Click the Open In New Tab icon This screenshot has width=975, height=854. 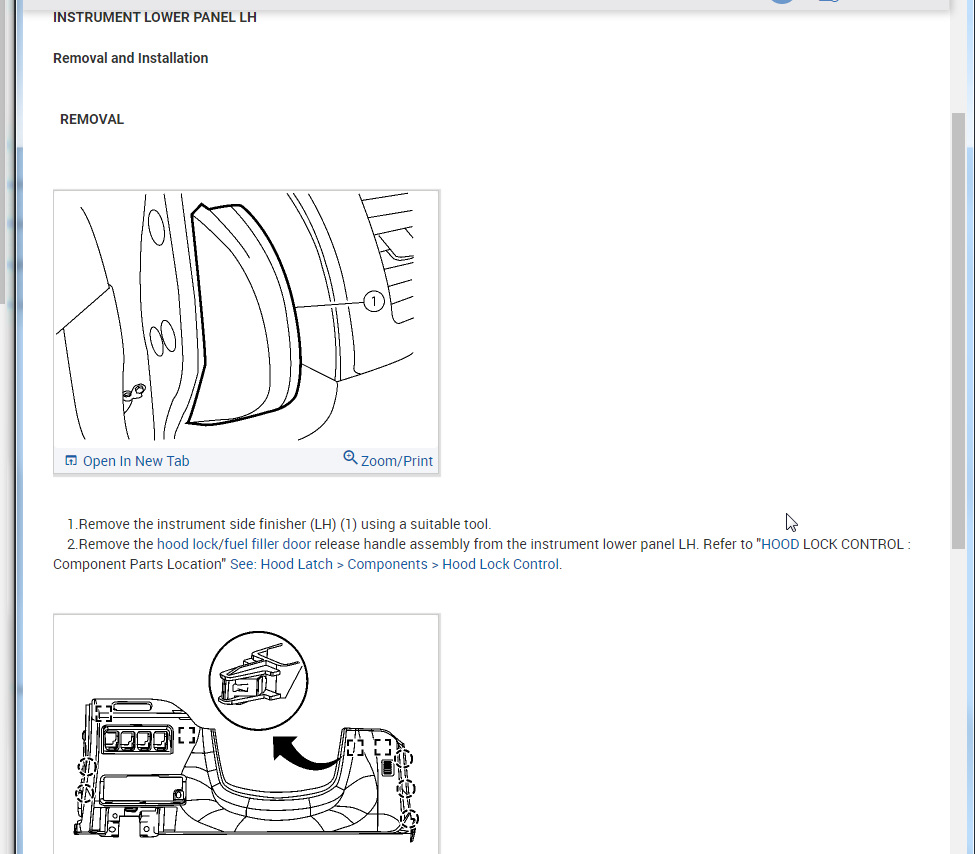point(72,461)
